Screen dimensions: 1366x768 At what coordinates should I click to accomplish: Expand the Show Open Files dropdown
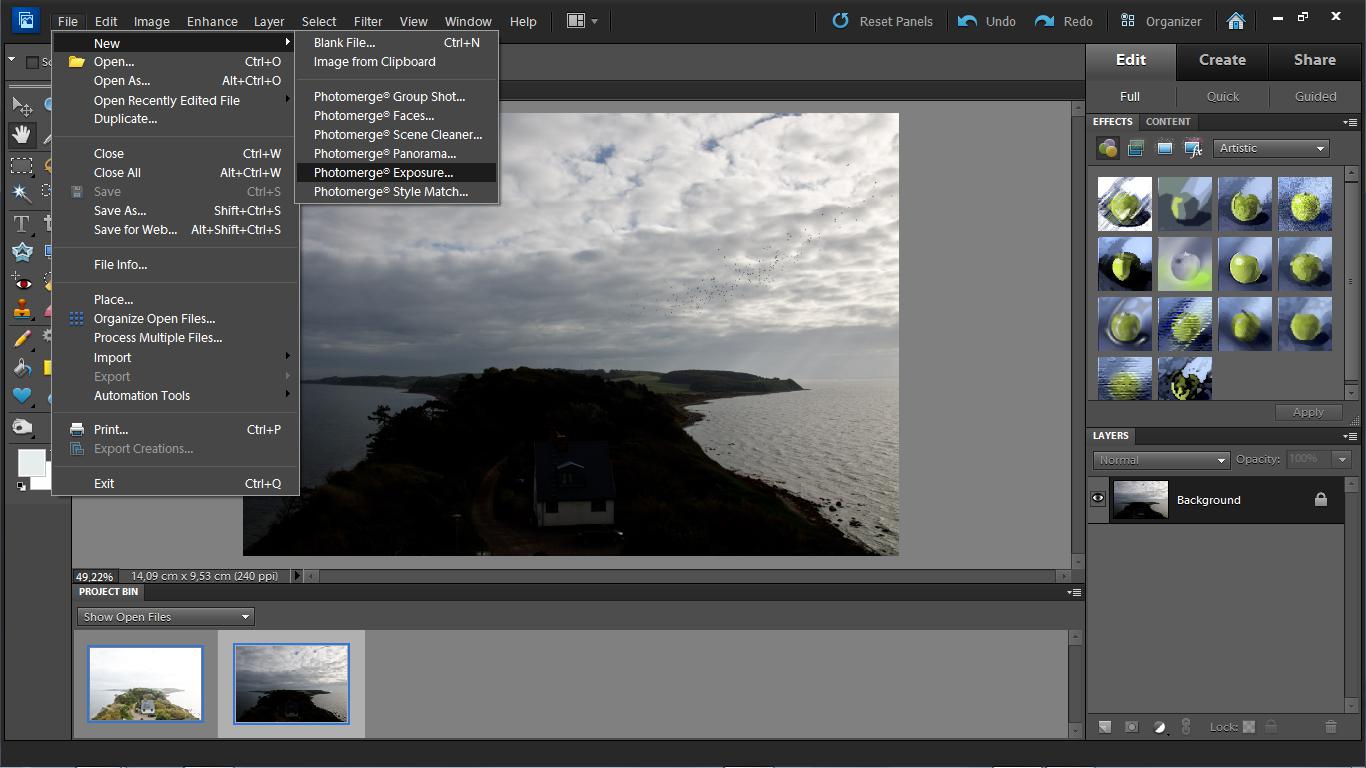pos(165,617)
